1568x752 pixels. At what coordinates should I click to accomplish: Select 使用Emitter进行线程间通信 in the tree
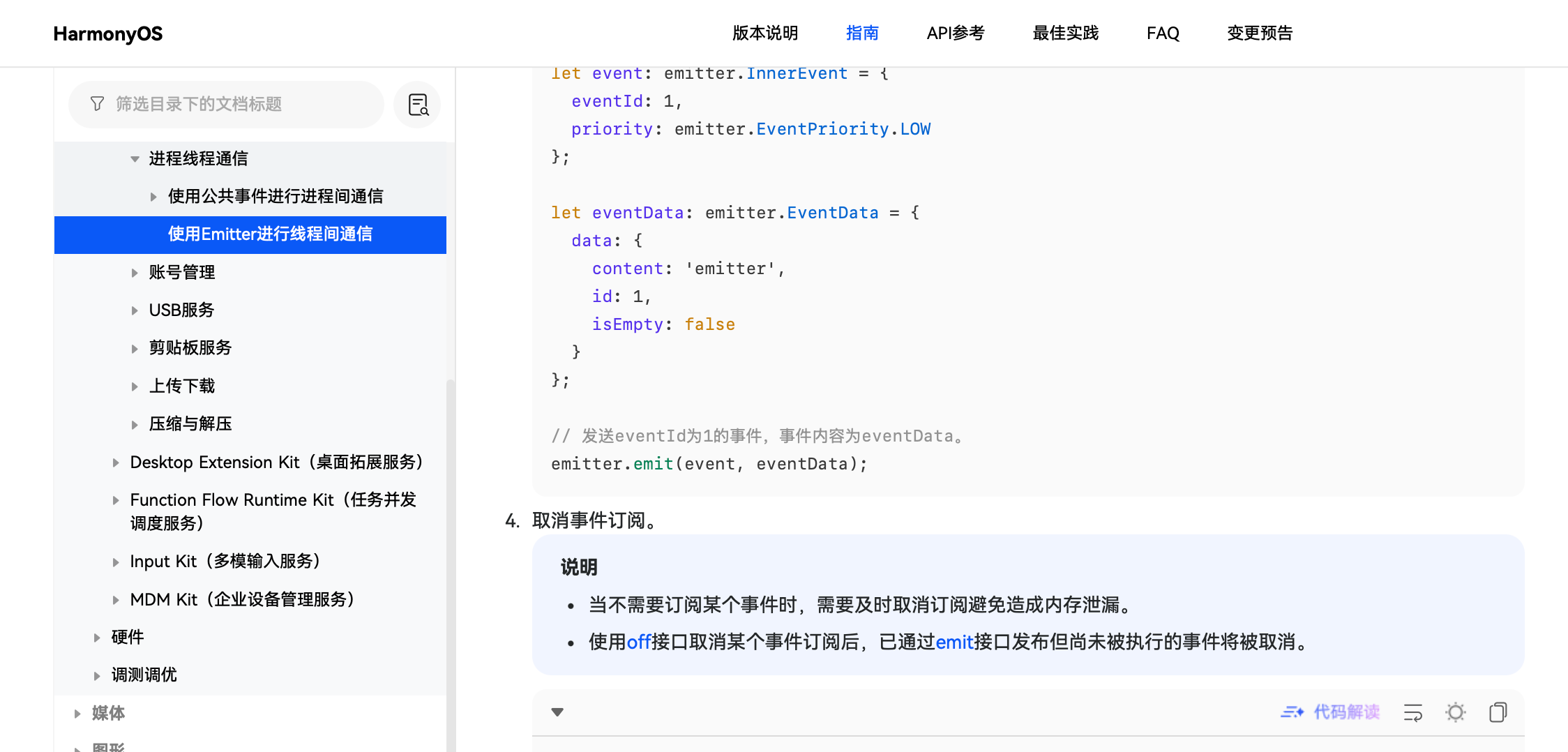[x=270, y=234]
